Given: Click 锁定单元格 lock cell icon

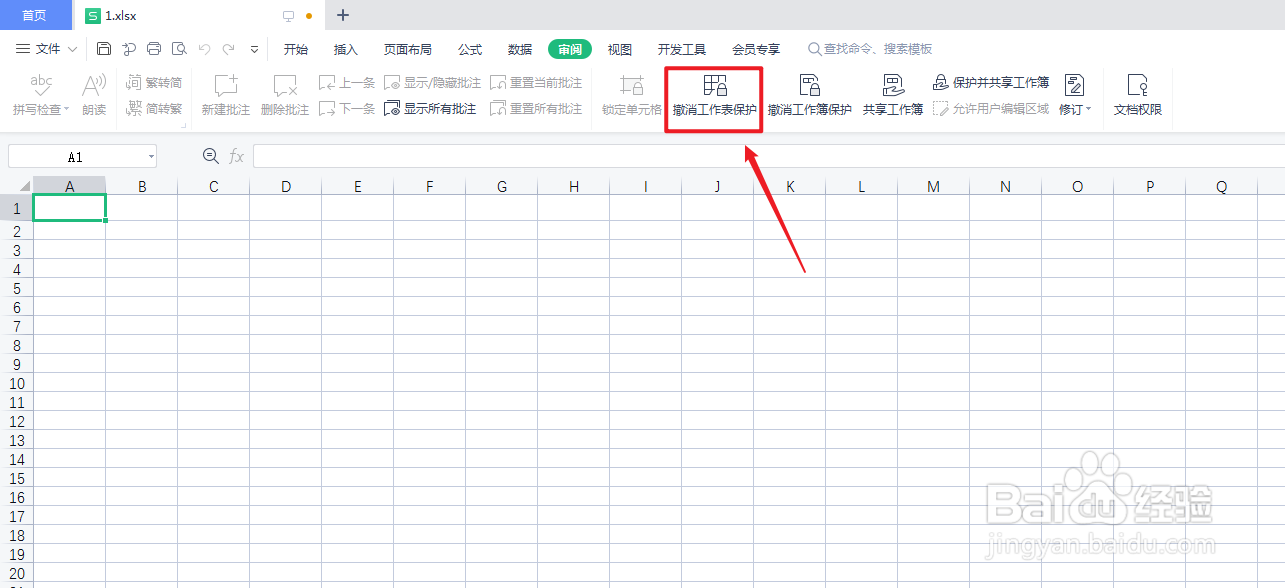Looking at the screenshot, I should pos(632,86).
